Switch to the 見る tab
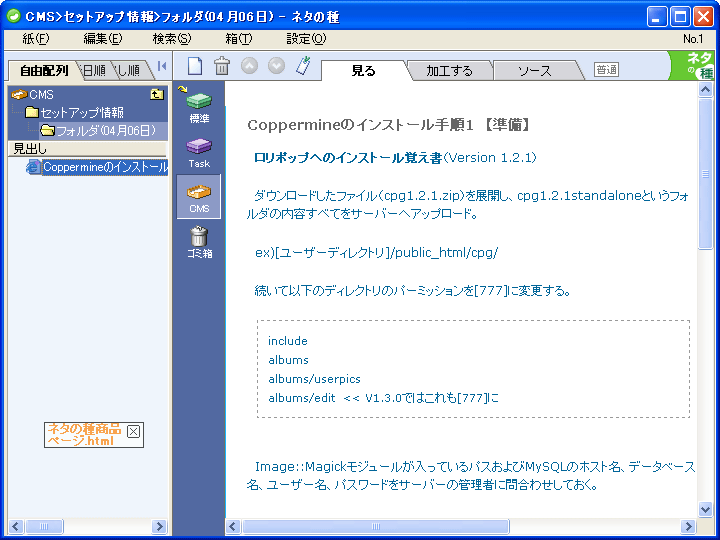The height and width of the screenshot is (540, 720). click(364, 71)
